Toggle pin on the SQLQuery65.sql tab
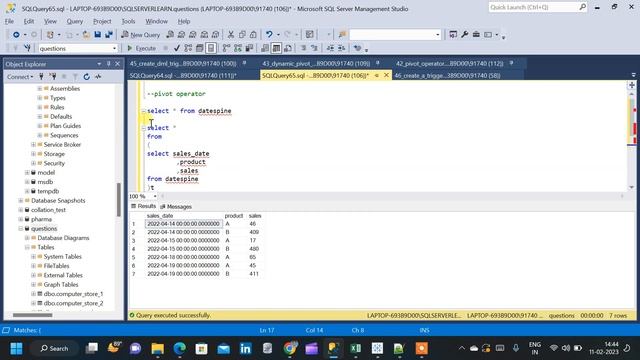640x360 pixels. point(376,76)
